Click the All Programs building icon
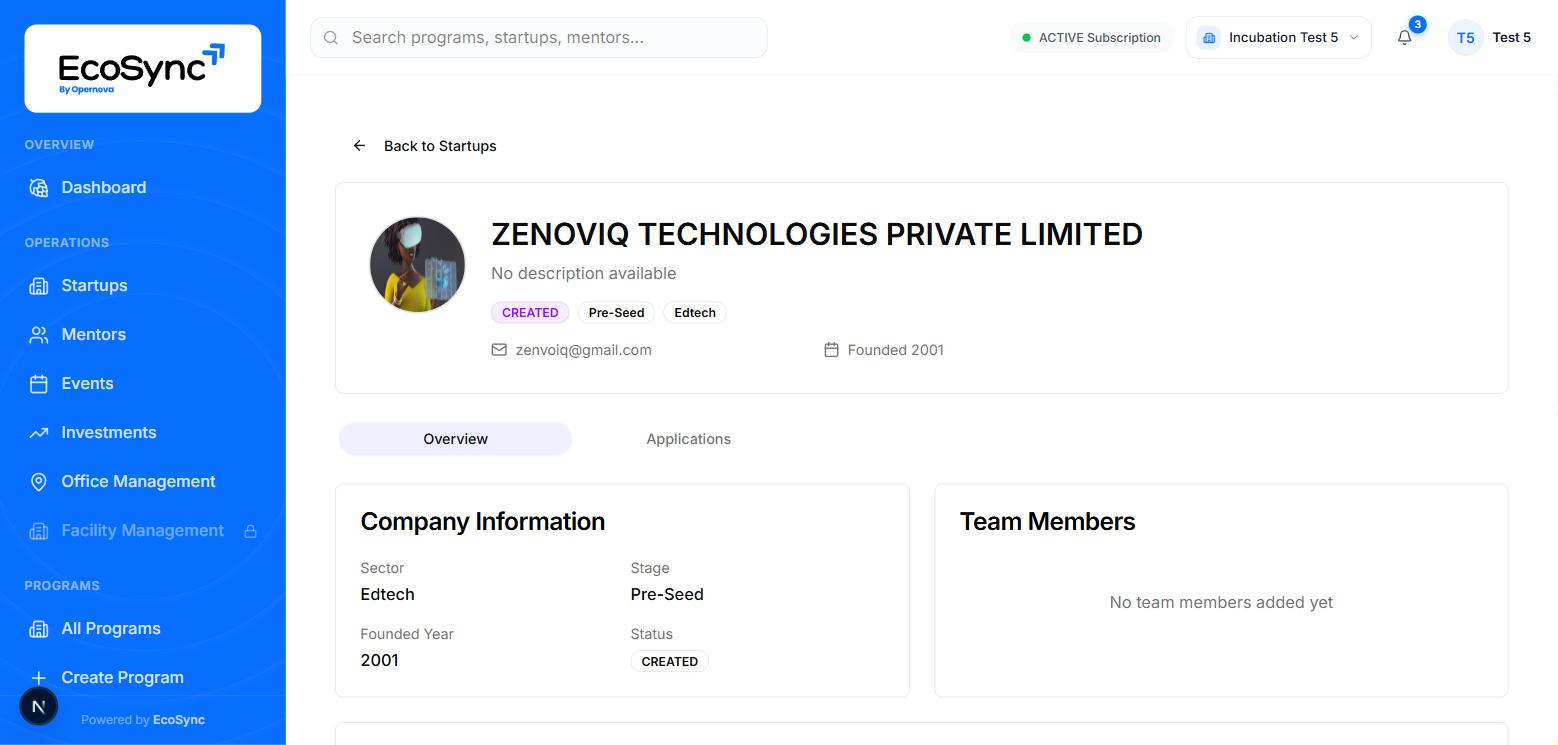This screenshot has height=745, width=1558. point(39,629)
